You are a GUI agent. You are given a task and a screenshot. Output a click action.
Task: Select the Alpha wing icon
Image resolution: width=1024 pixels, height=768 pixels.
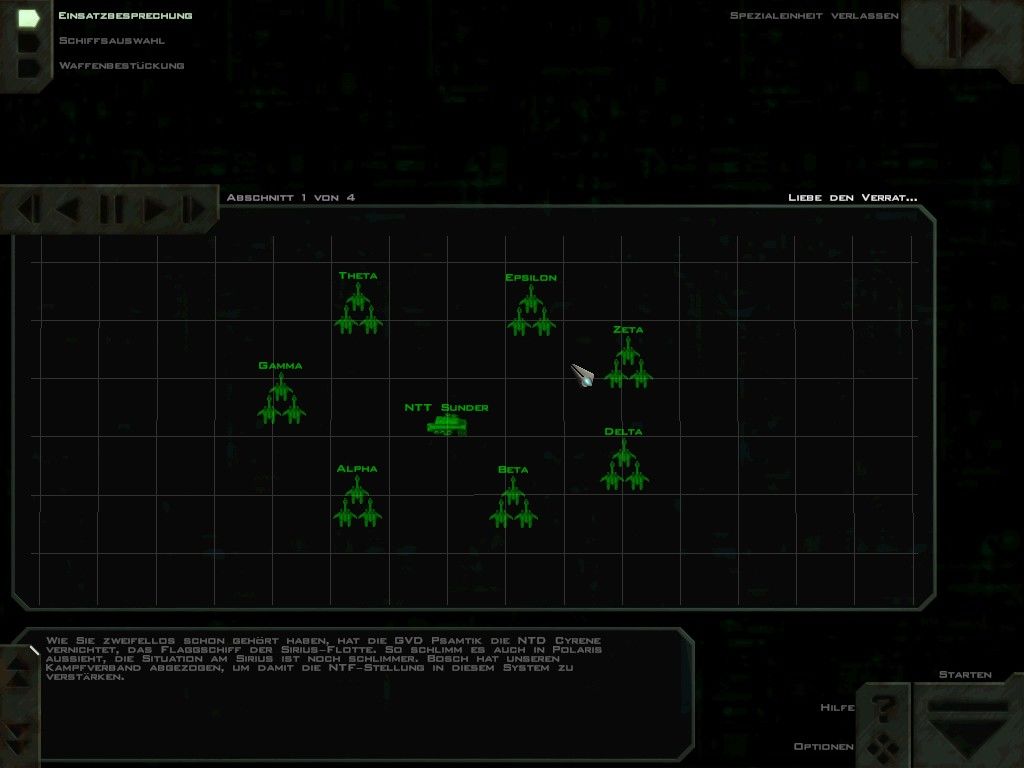[357, 502]
